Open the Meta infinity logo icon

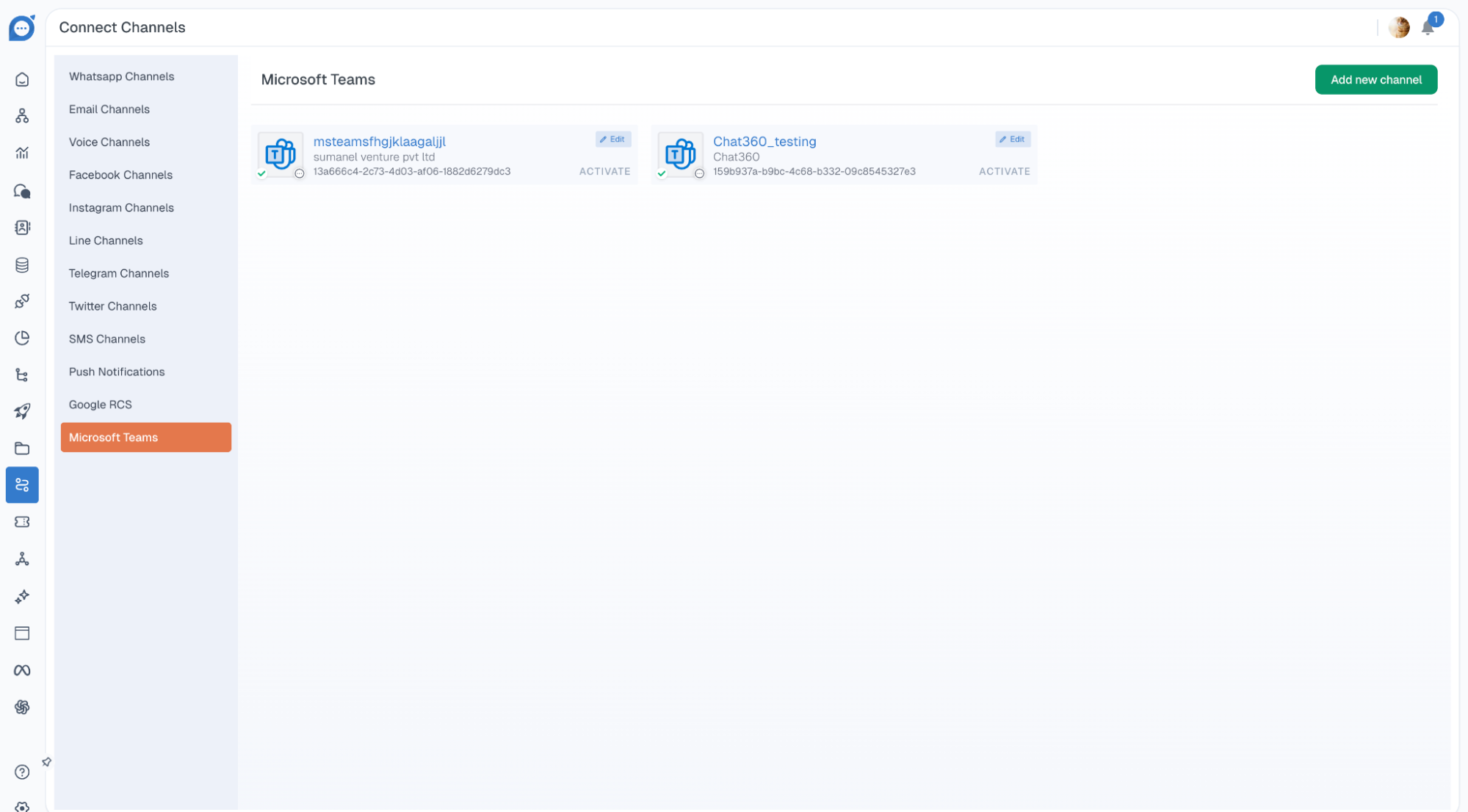(22, 670)
